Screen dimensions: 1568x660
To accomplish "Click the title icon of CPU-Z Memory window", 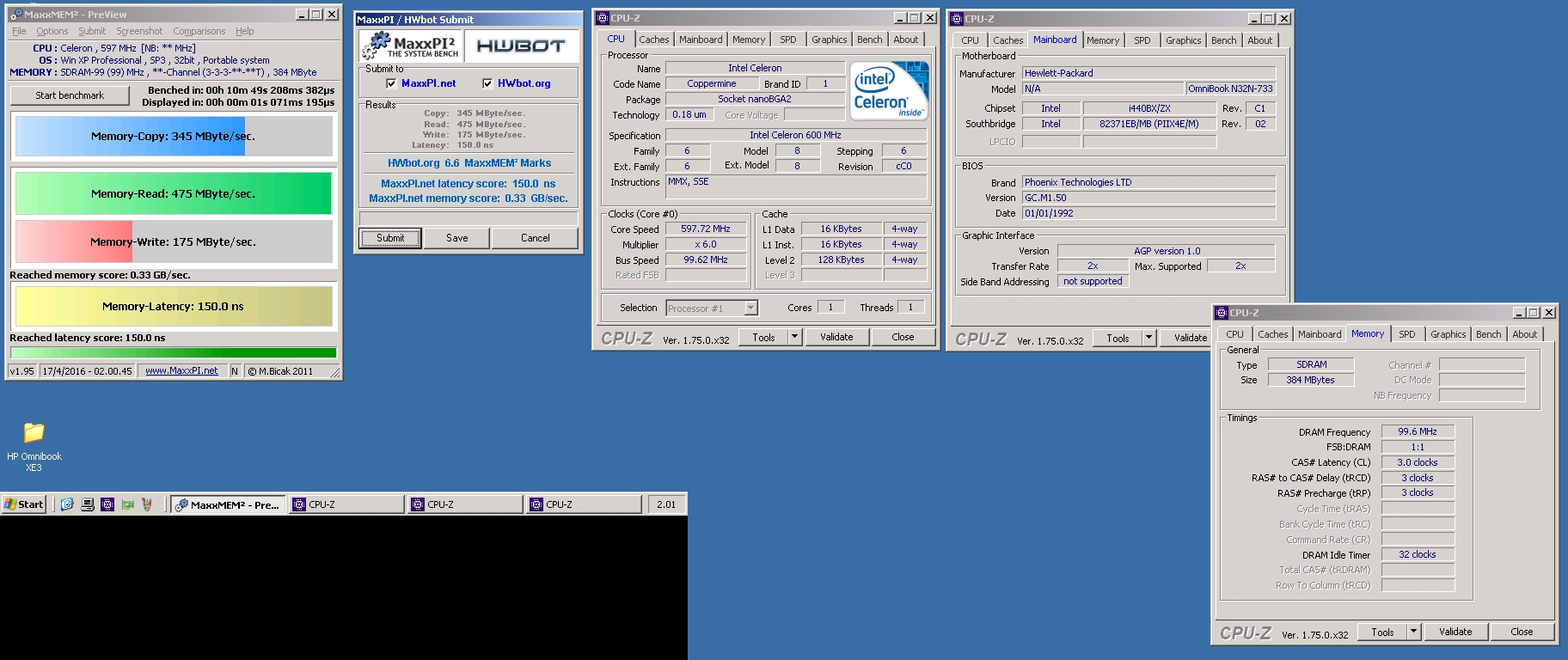I will point(1222,313).
